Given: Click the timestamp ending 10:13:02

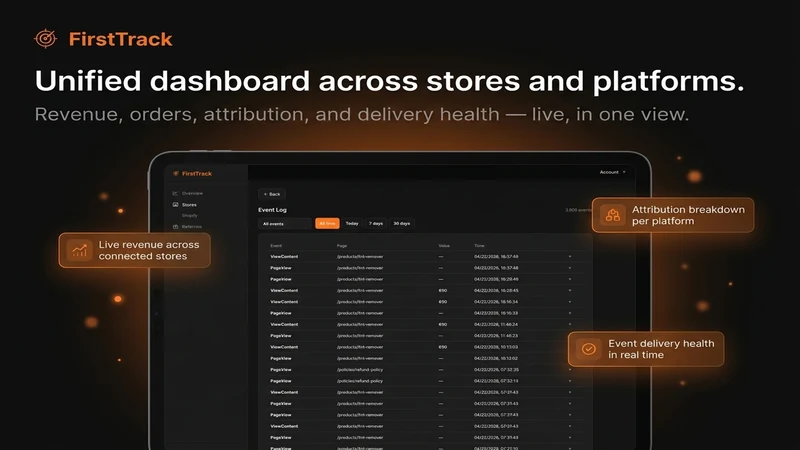Looking at the screenshot, I should coord(496,358).
